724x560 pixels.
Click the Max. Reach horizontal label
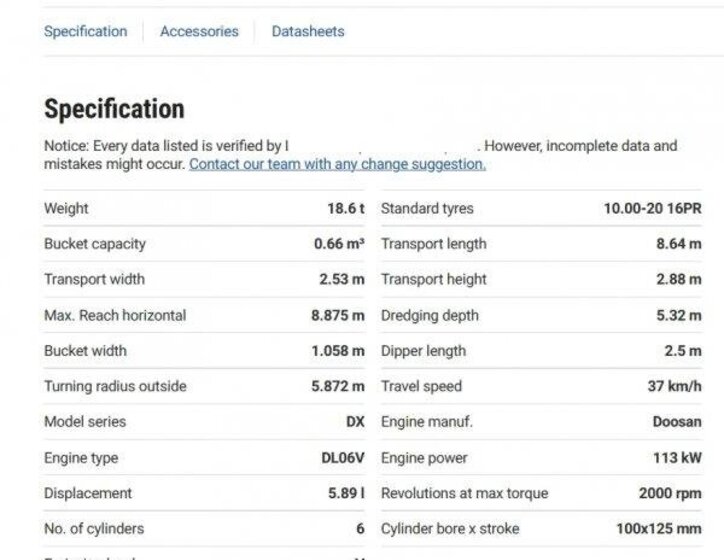115,315
